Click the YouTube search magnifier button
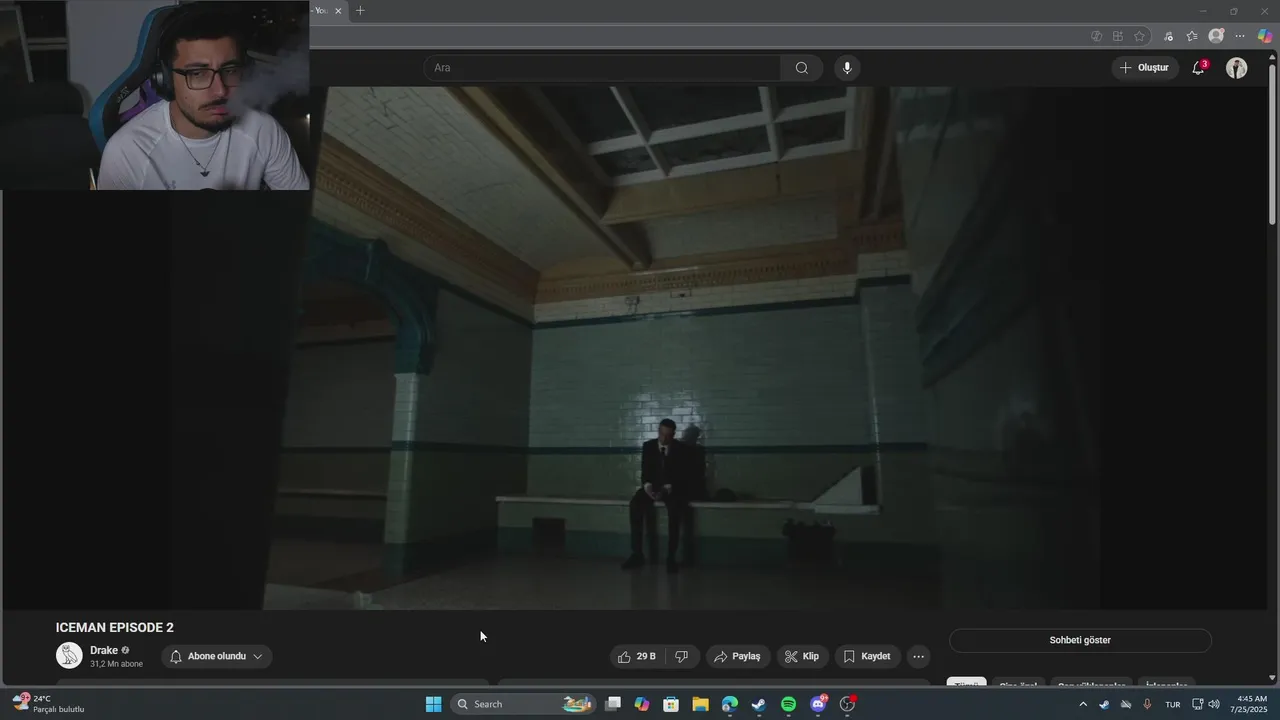1280x720 pixels. click(x=802, y=68)
